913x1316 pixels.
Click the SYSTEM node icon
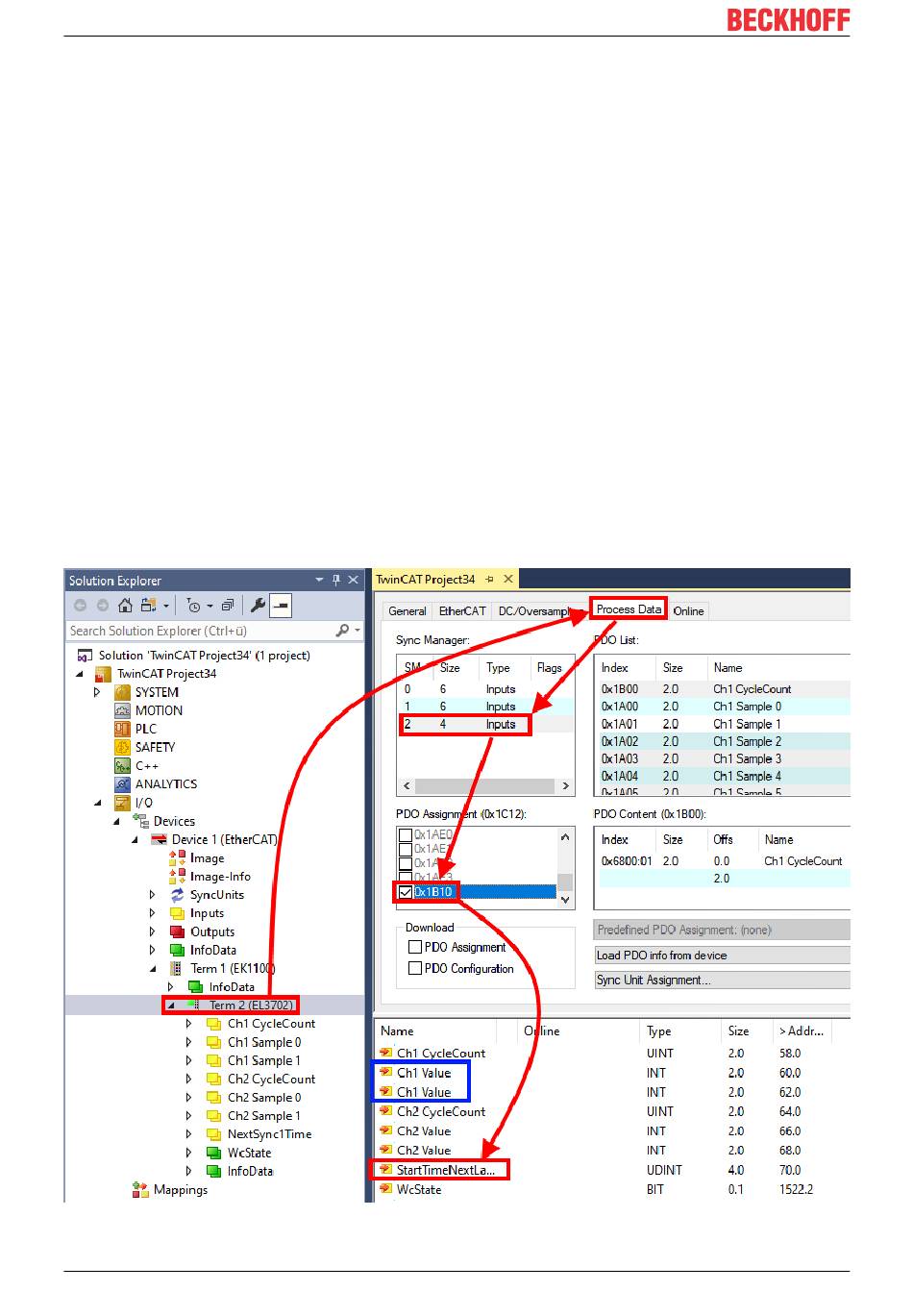click(x=122, y=692)
